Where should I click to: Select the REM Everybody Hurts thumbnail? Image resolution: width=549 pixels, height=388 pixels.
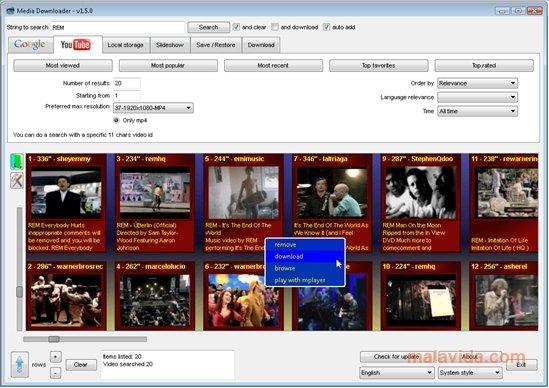pyautogui.click(x=66, y=193)
